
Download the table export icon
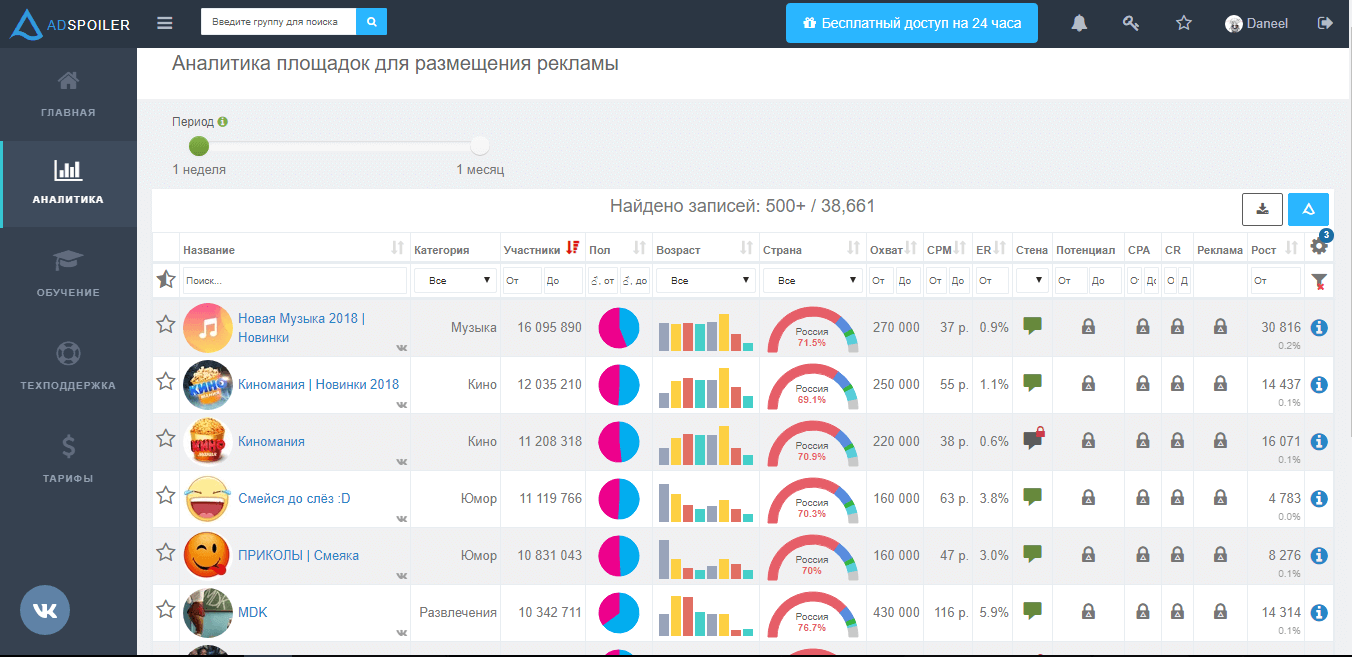tap(1262, 209)
